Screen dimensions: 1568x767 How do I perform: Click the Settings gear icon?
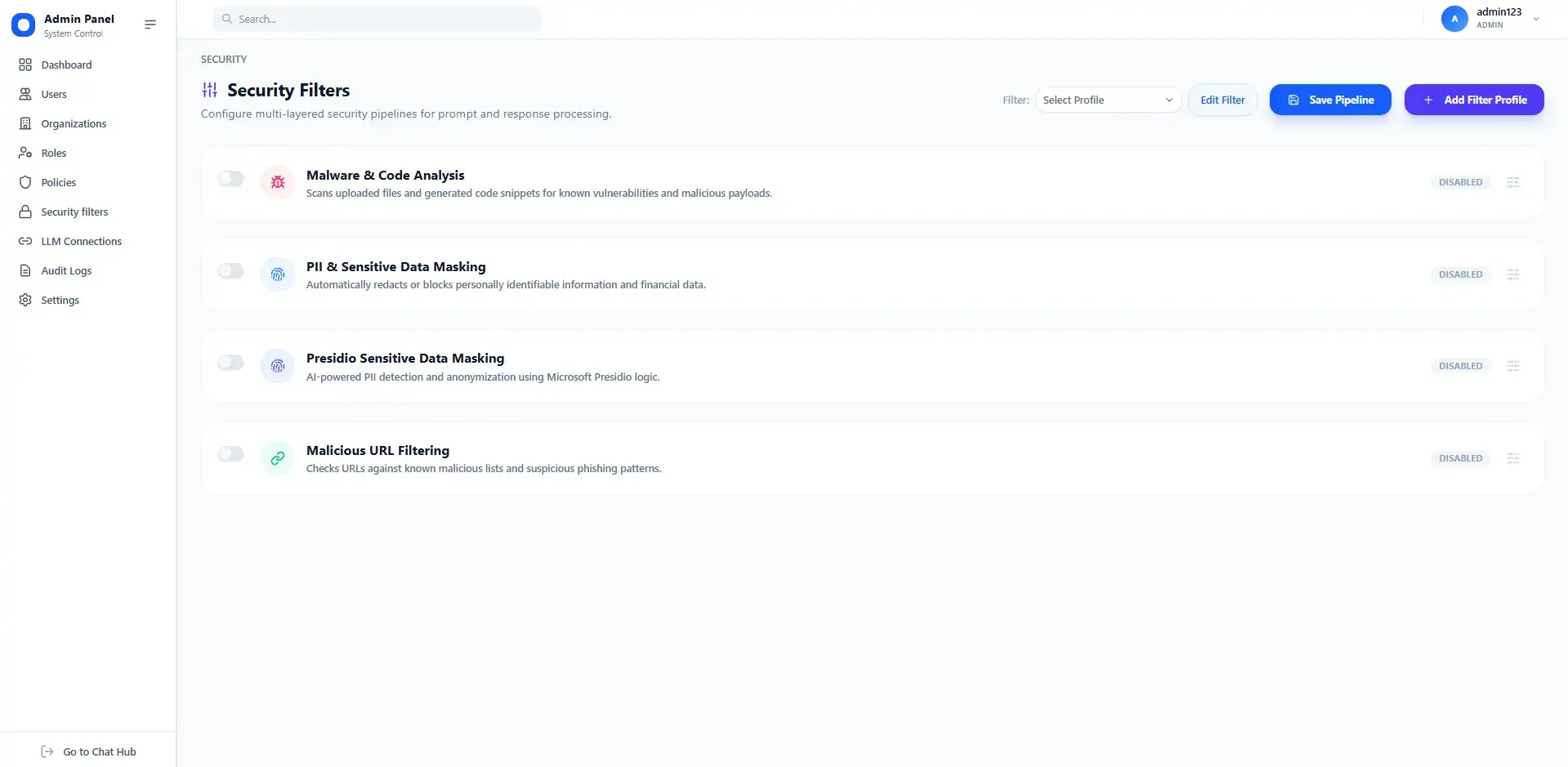pos(25,300)
